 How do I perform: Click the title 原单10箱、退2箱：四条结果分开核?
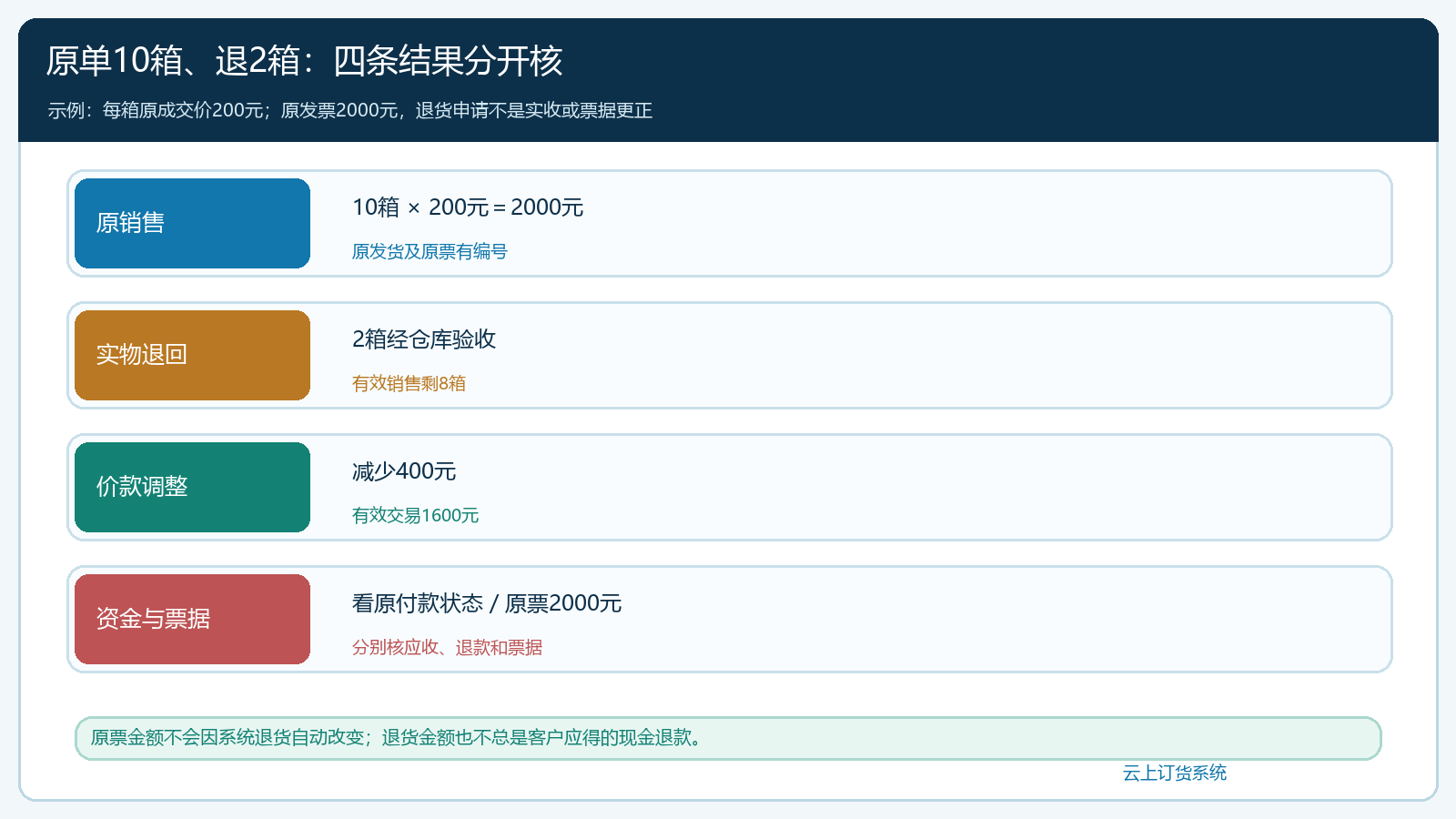click(304, 61)
